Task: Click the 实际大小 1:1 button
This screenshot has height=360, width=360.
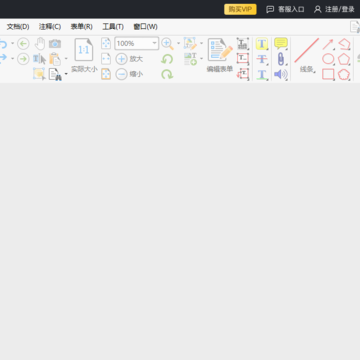Action: tap(84, 55)
